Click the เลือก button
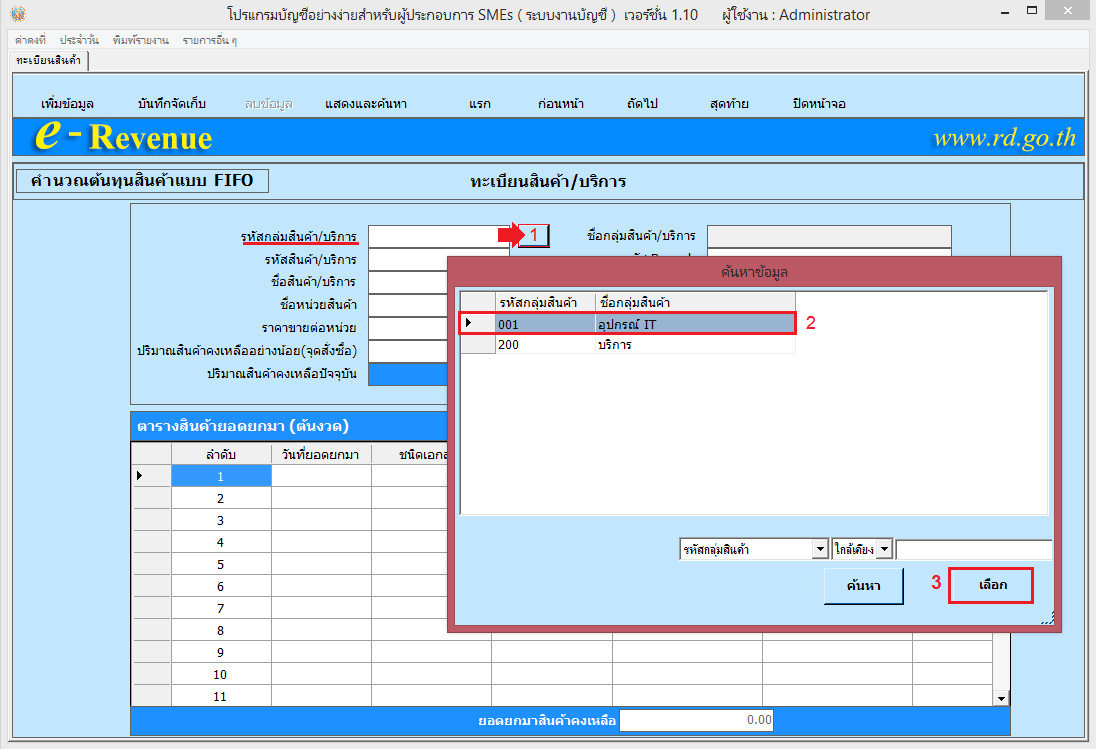The width and height of the screenshot is (1096, 749). (991, 586)
